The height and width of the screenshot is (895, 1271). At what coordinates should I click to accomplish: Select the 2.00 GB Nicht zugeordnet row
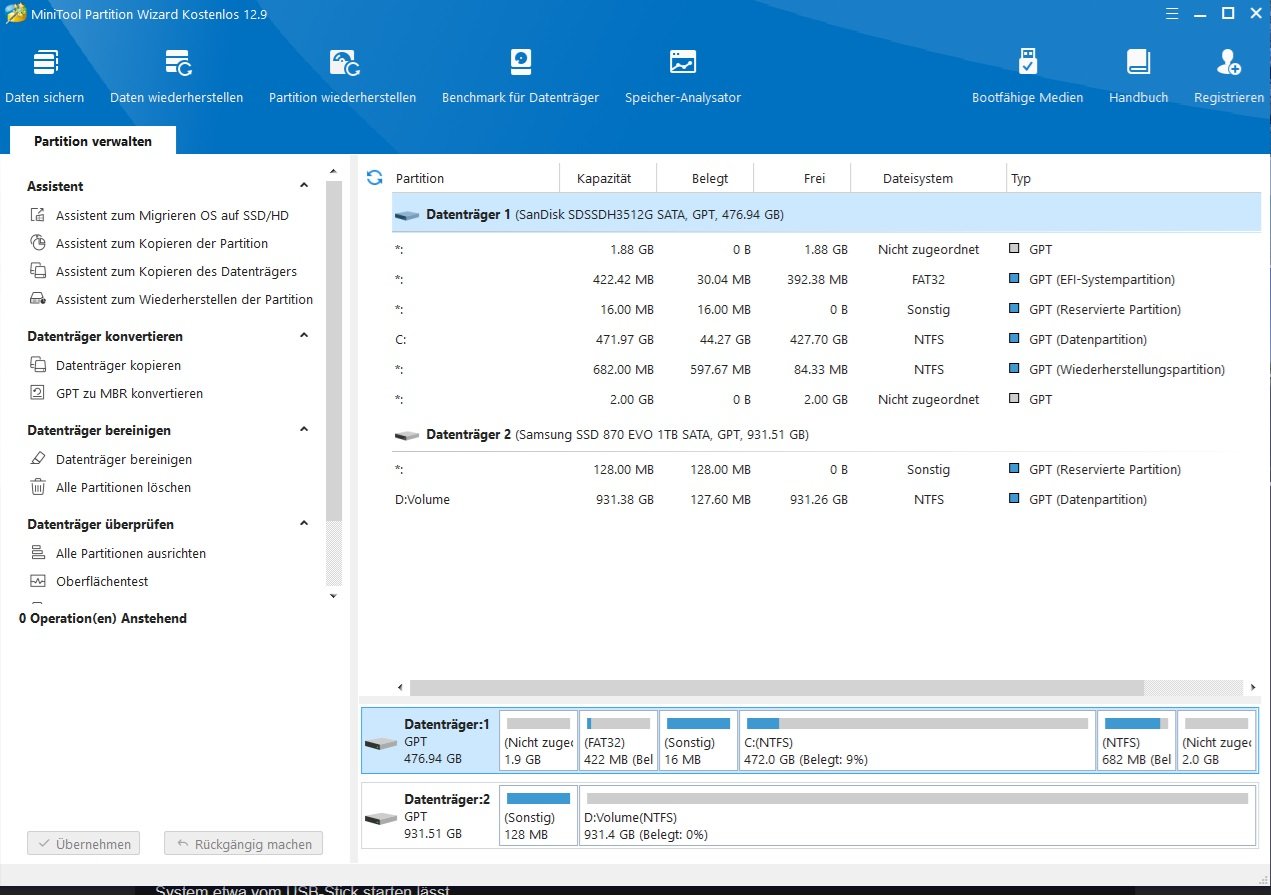pos(826,400)
